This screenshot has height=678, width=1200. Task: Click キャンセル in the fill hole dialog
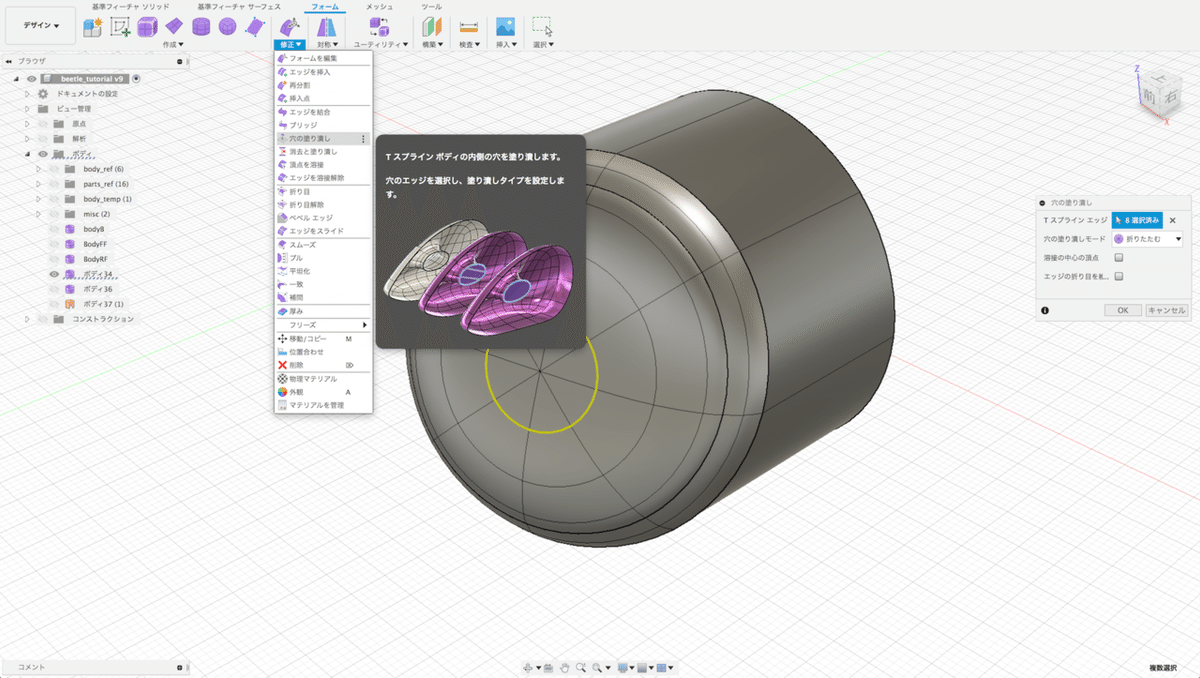pos(1166,310)
